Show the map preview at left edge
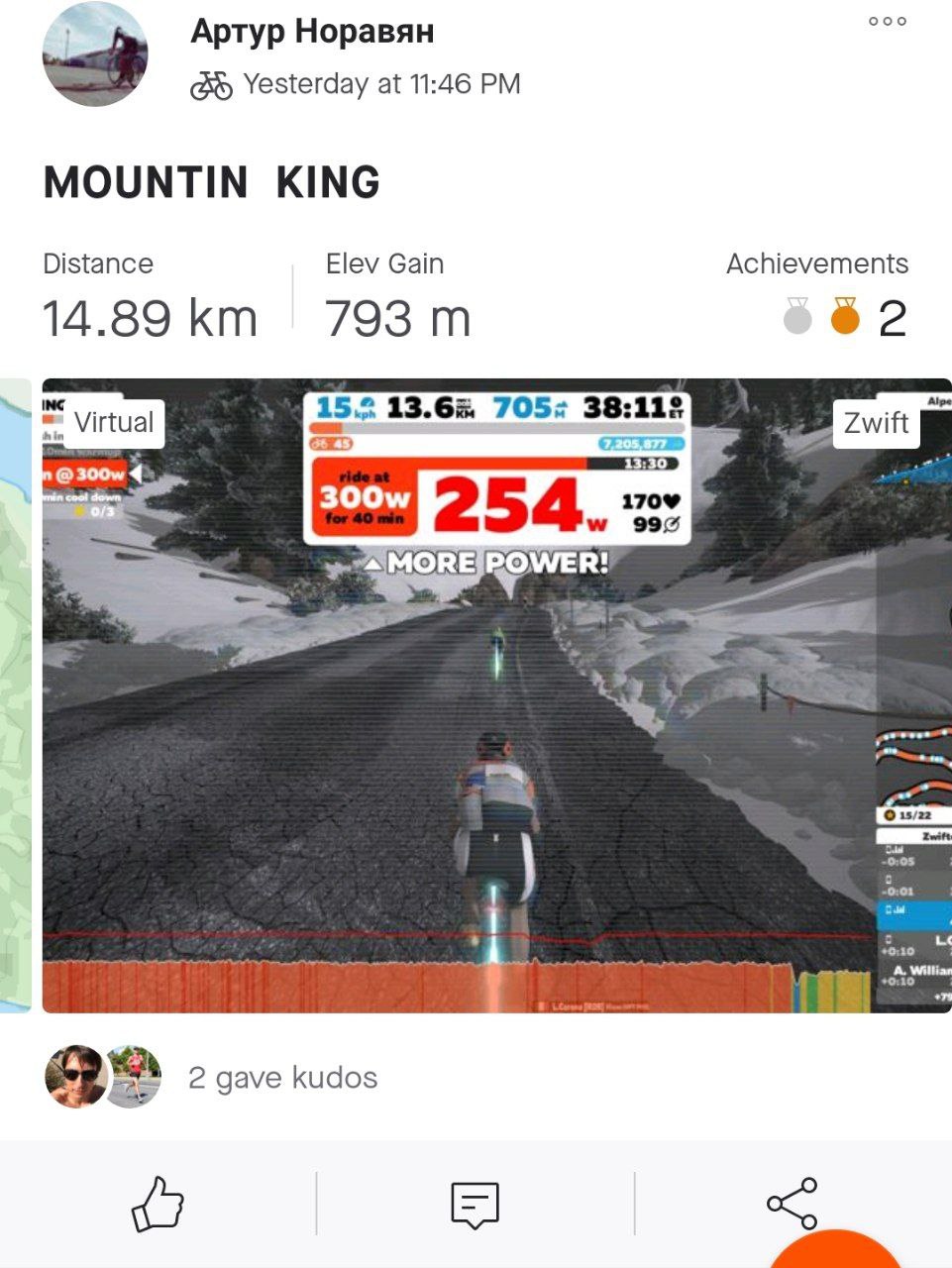The height and width of the screenshot is (1268, 952). [15, 695]
